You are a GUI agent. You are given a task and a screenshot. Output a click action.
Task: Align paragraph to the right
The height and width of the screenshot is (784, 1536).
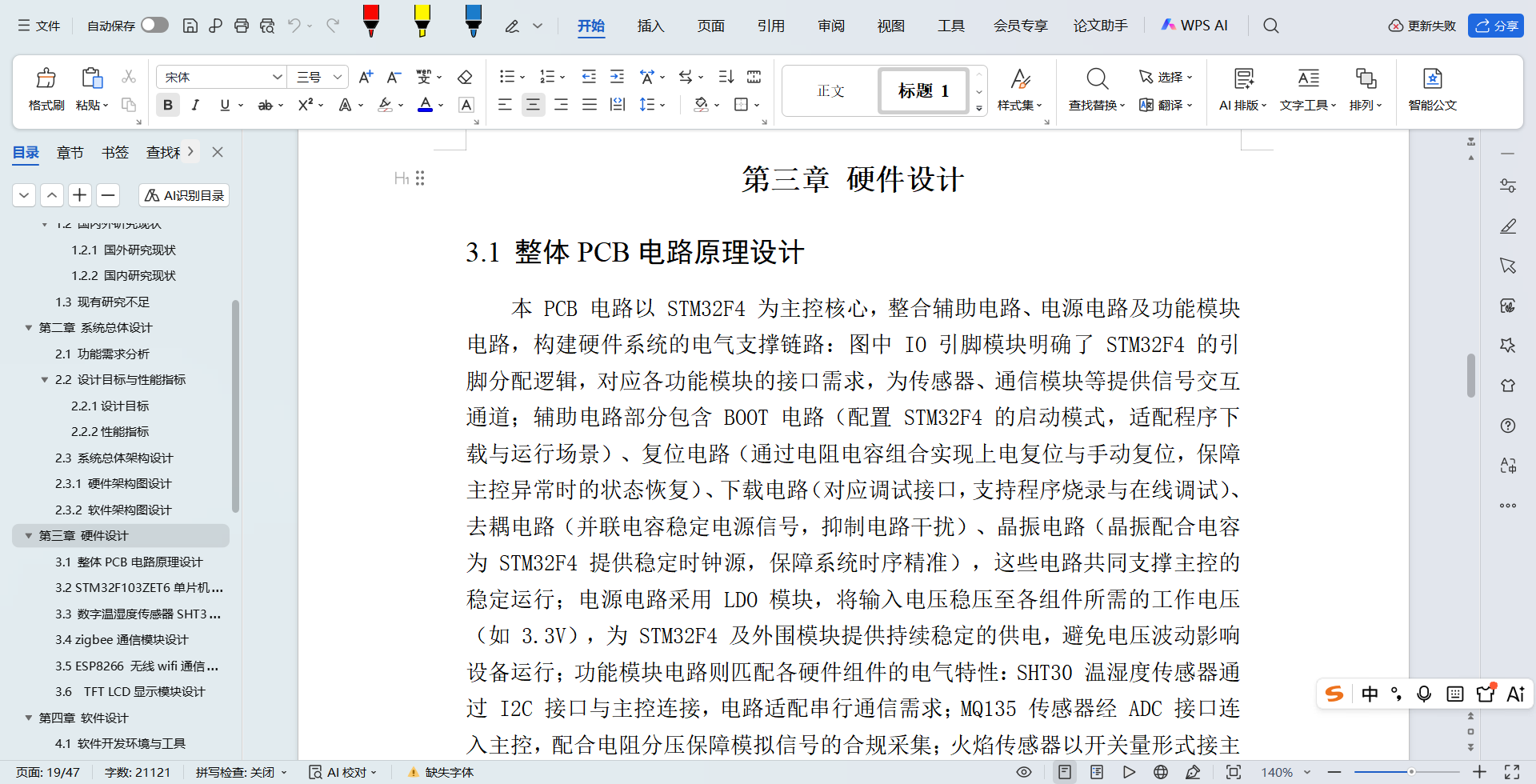coord(561,104)
